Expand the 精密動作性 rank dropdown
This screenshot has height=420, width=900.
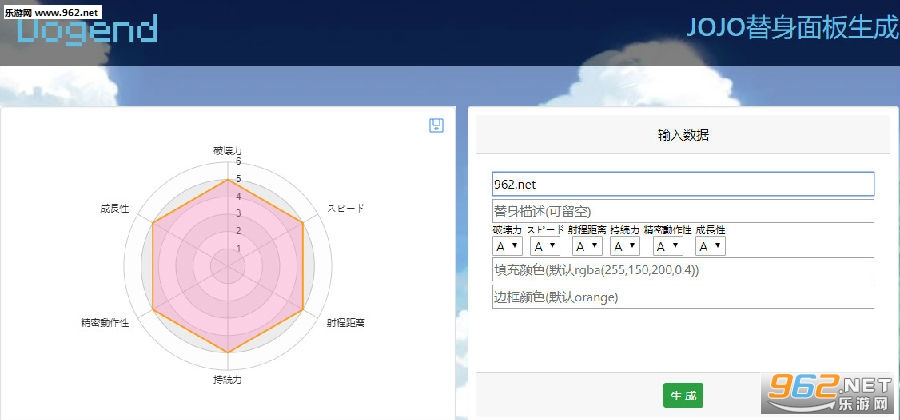(668, 246)
